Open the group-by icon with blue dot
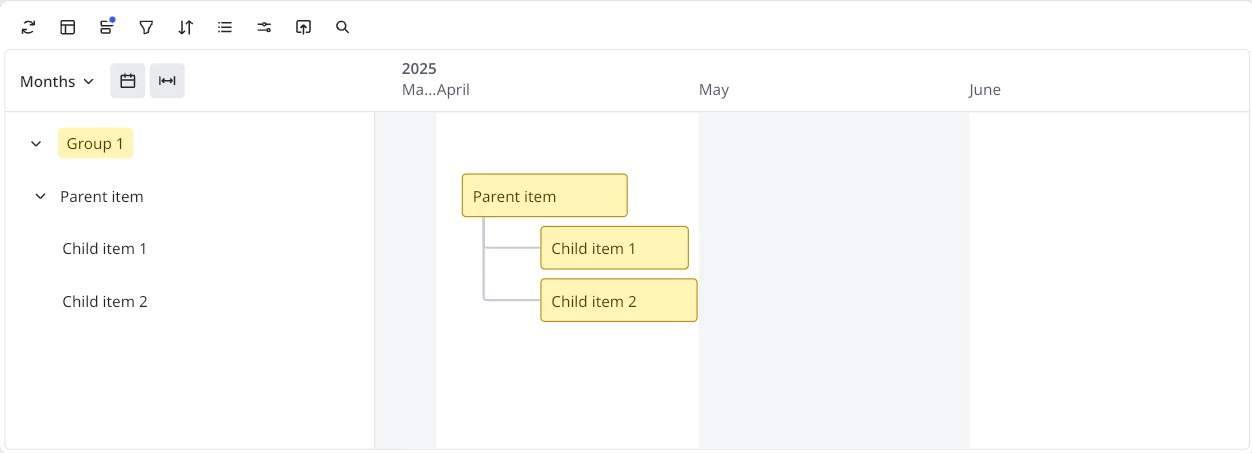This screenshot has width=1252, height=453. click(107, 27)
